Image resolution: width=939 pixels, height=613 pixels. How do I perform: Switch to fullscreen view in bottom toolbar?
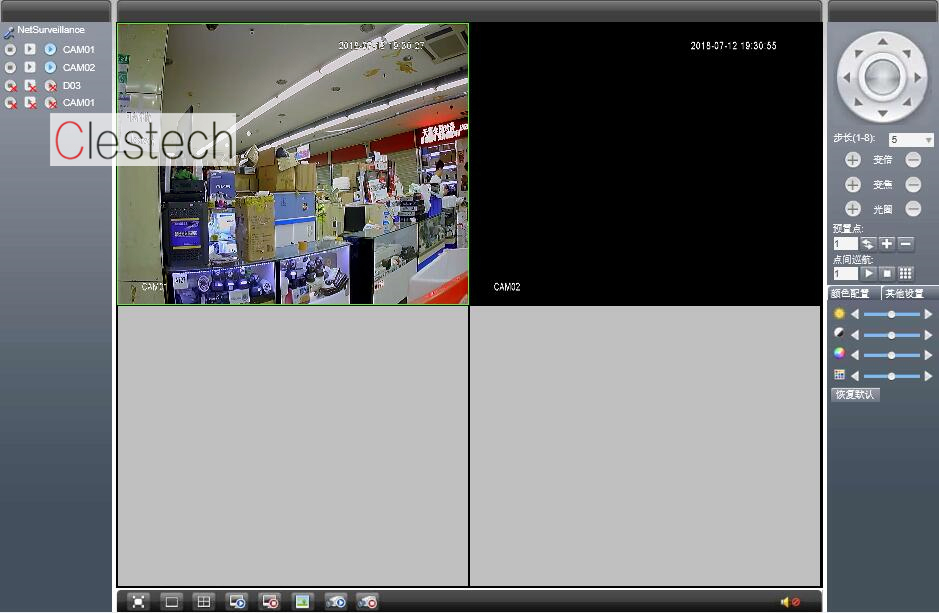pyautogui.click(x=139, y=602)
